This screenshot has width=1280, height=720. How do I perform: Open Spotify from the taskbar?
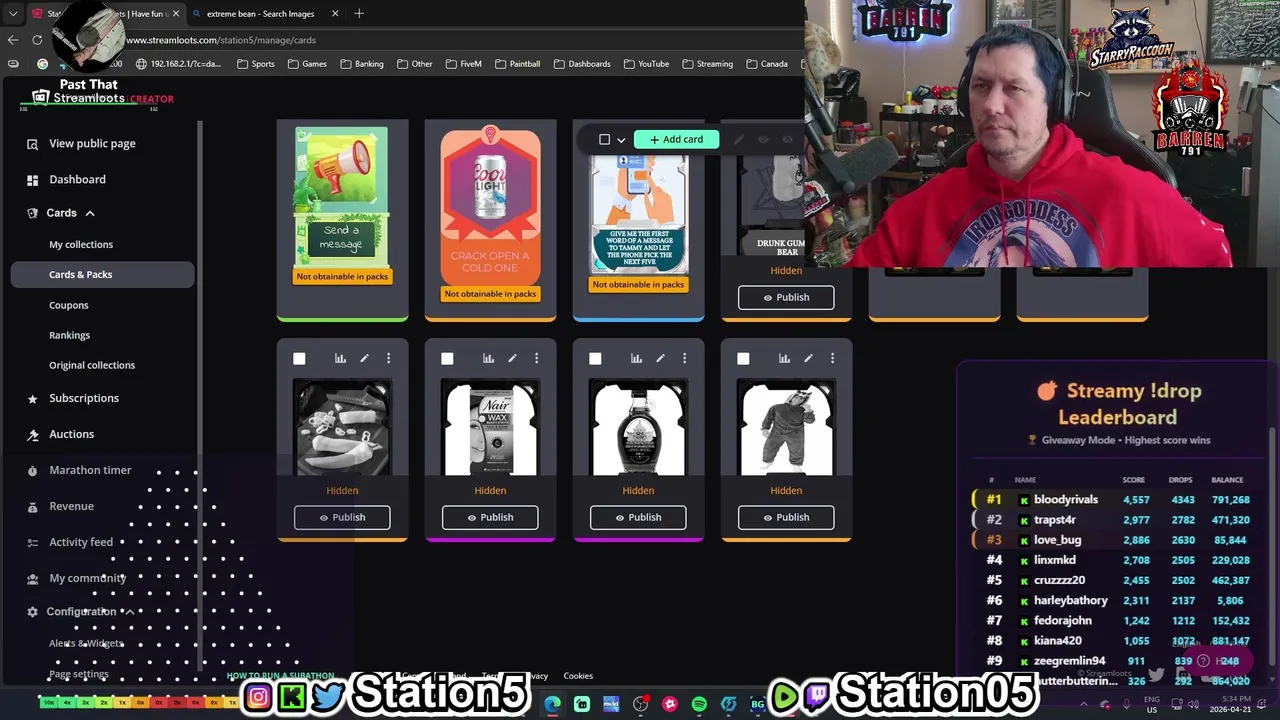[x=699, y=704]
